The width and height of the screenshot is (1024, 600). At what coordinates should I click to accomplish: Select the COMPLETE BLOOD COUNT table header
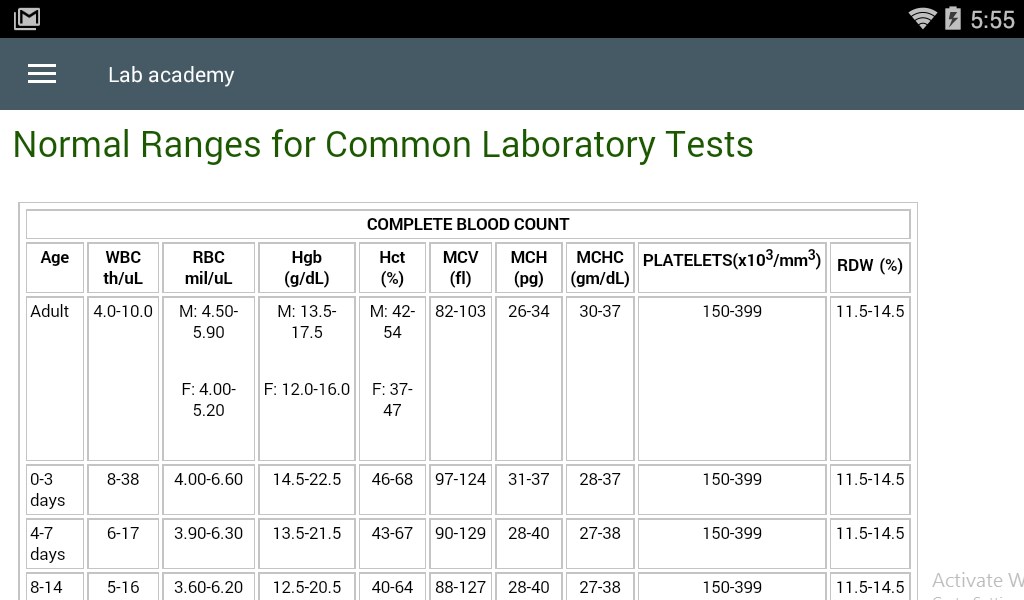click(468, 224)
